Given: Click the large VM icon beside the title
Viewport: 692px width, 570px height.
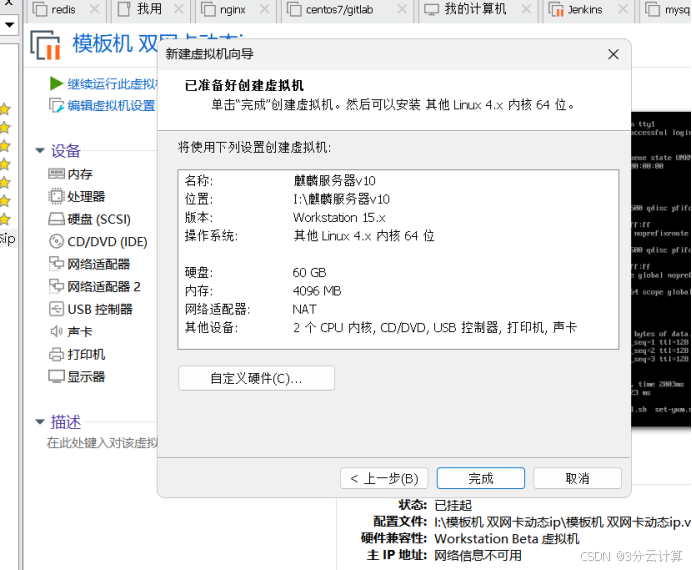Looking at the screenshot, I should pos(45,45).
